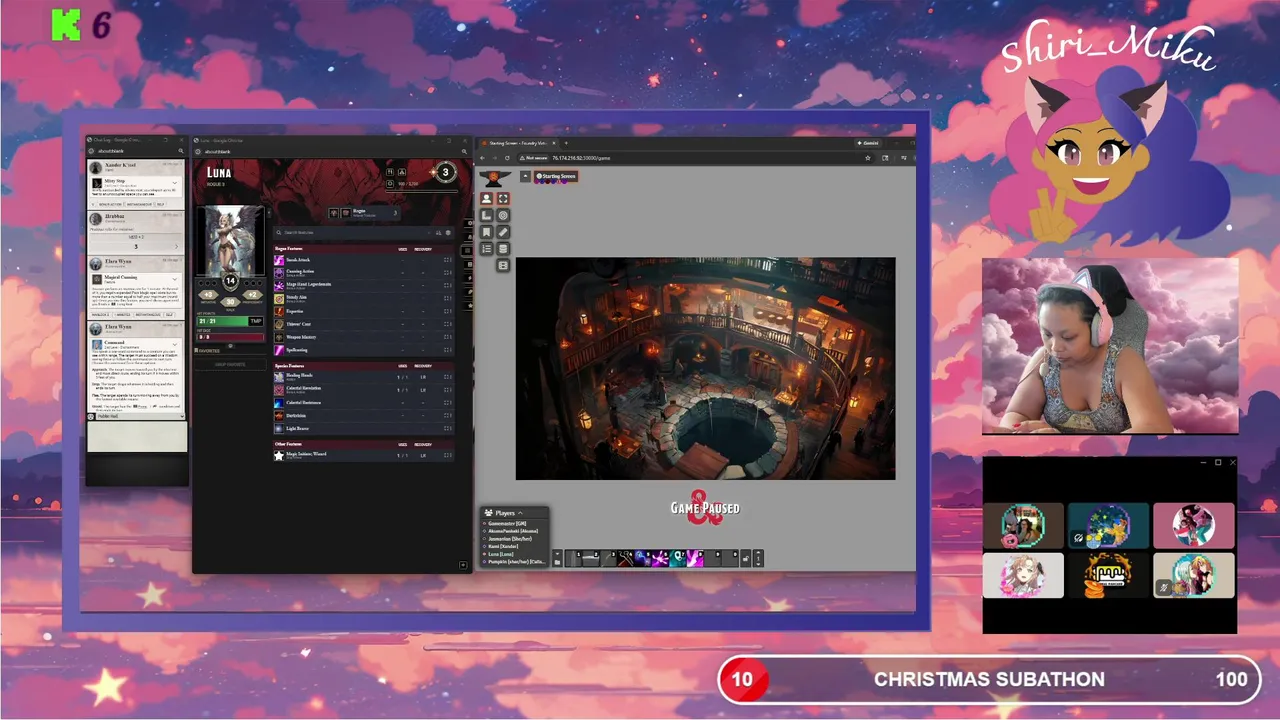Go back in the Foundry browser window
Screen dimensions: 1280x720
click(482, 158)
